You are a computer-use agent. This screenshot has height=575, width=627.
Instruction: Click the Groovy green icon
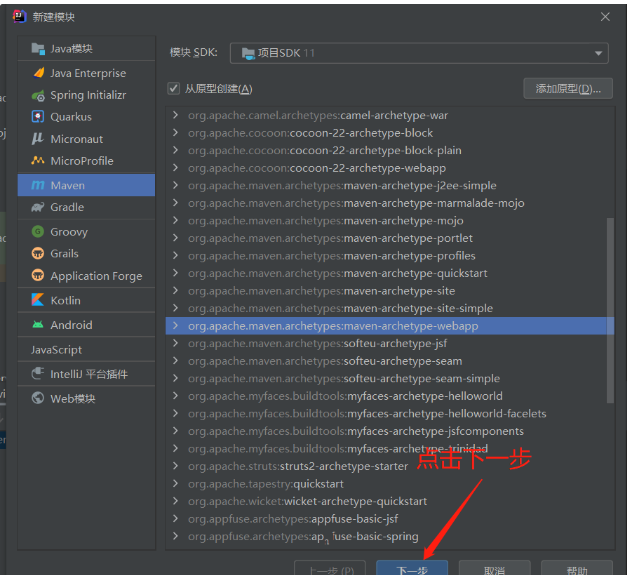[x=38, y=232]
